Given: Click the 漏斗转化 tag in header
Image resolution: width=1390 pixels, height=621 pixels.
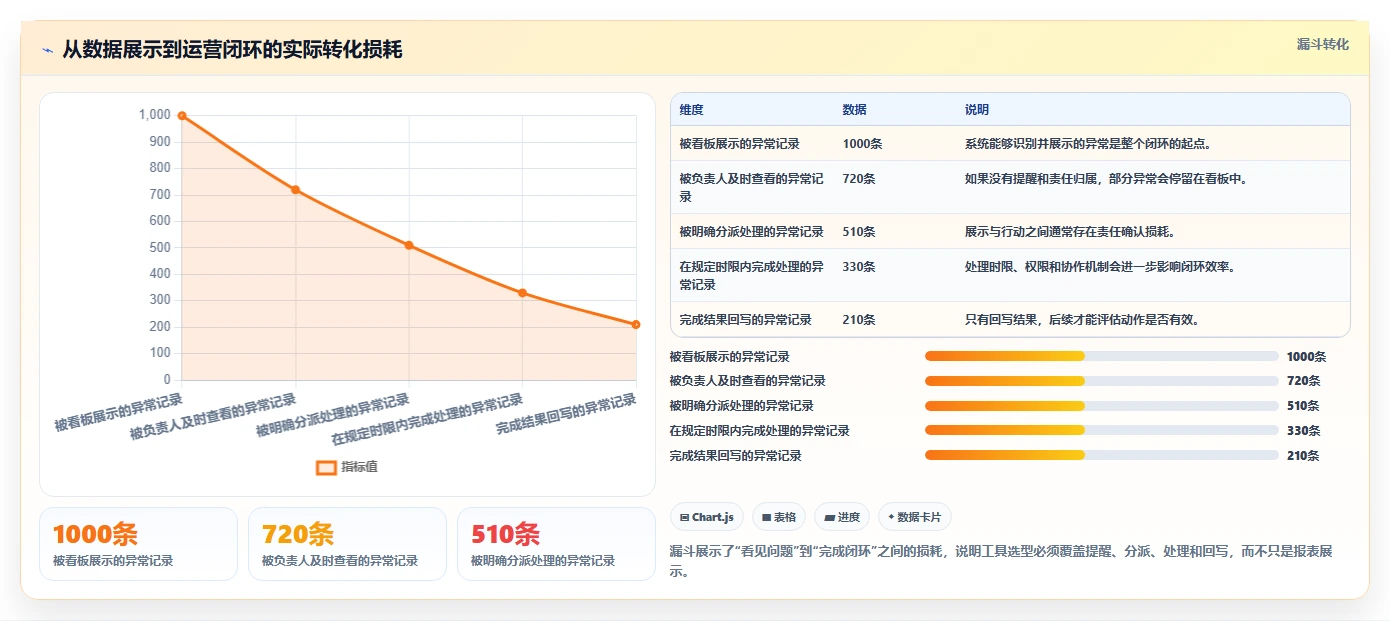Looking at the screenshot, I should [1322, 44].
